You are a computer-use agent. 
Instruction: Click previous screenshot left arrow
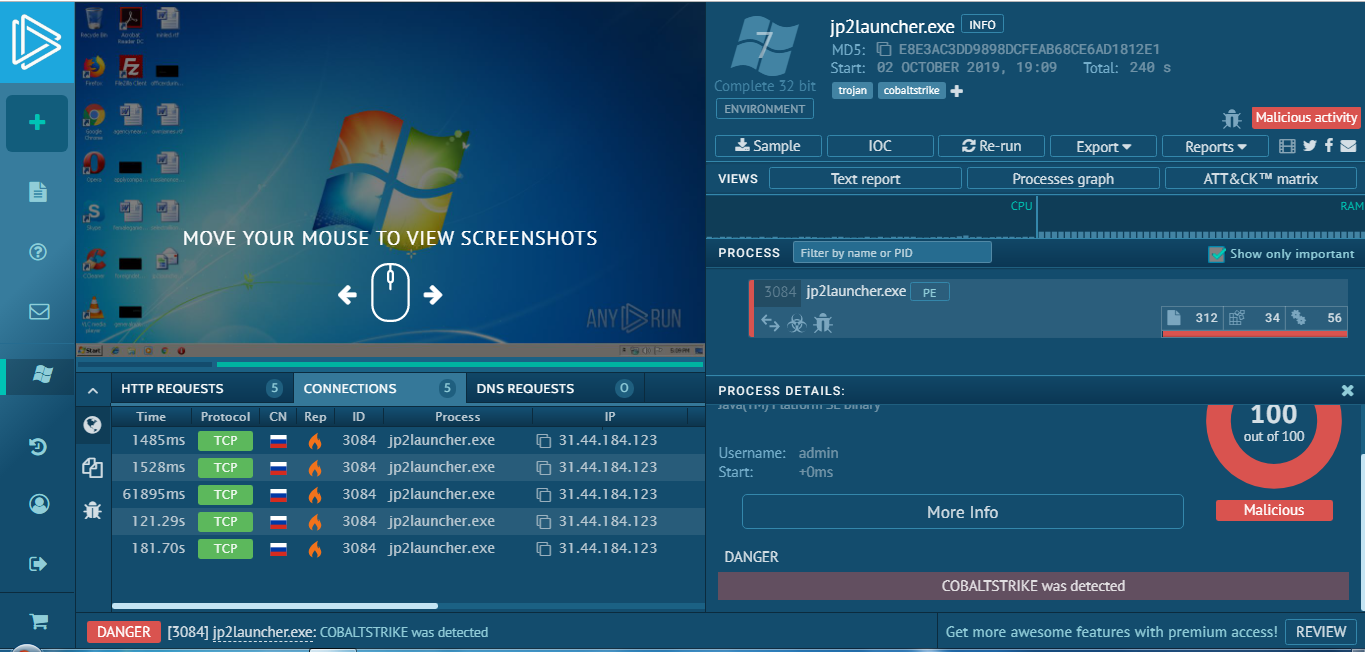[x=347, y=295]
